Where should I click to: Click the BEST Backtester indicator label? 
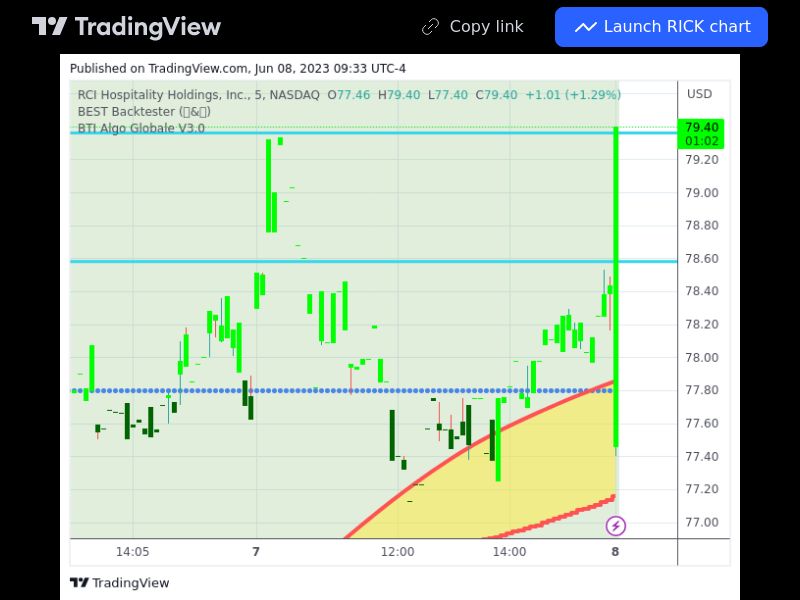point(144,112)
